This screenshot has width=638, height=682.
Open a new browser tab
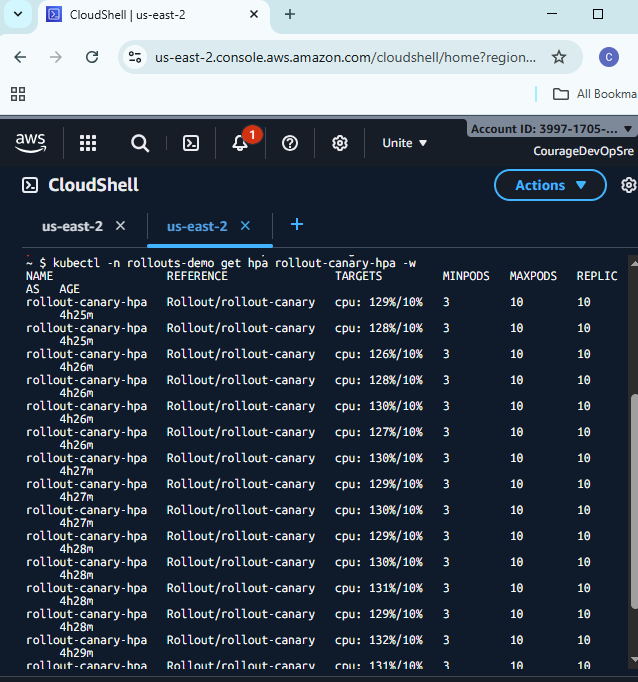coord(290,14)
